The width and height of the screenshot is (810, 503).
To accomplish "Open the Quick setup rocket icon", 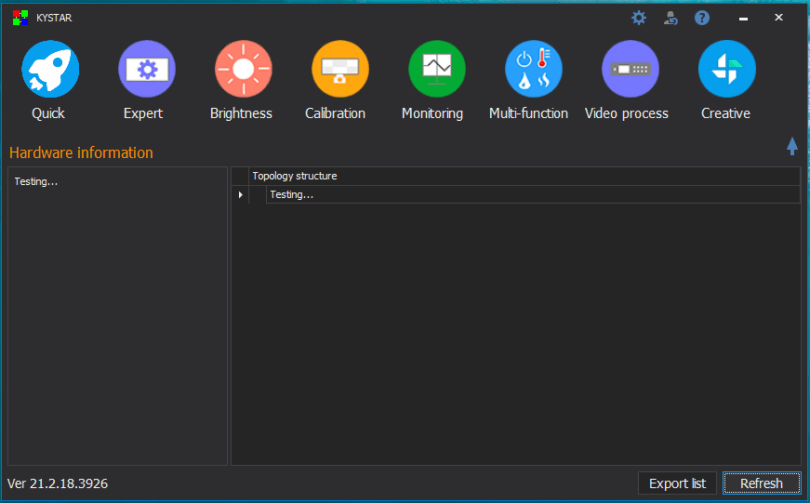I will point(50,69).
